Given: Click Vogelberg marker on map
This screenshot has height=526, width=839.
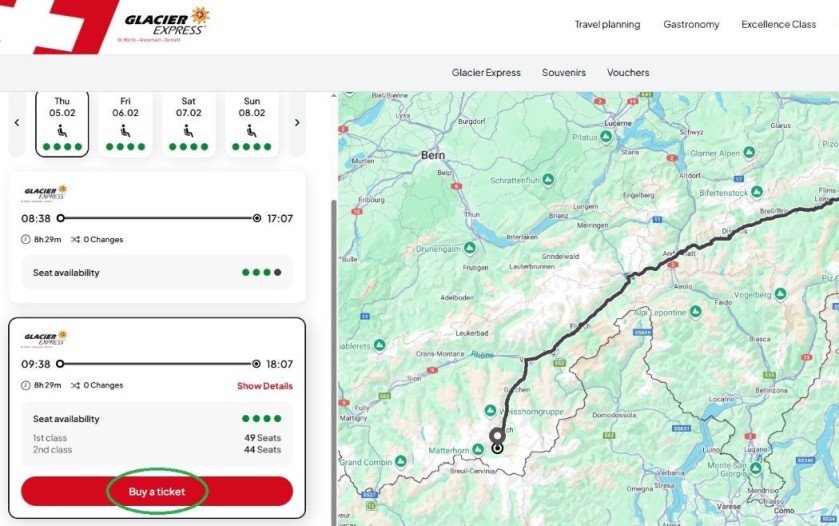Looking at the screenshot, I should [x=780, y=294].
